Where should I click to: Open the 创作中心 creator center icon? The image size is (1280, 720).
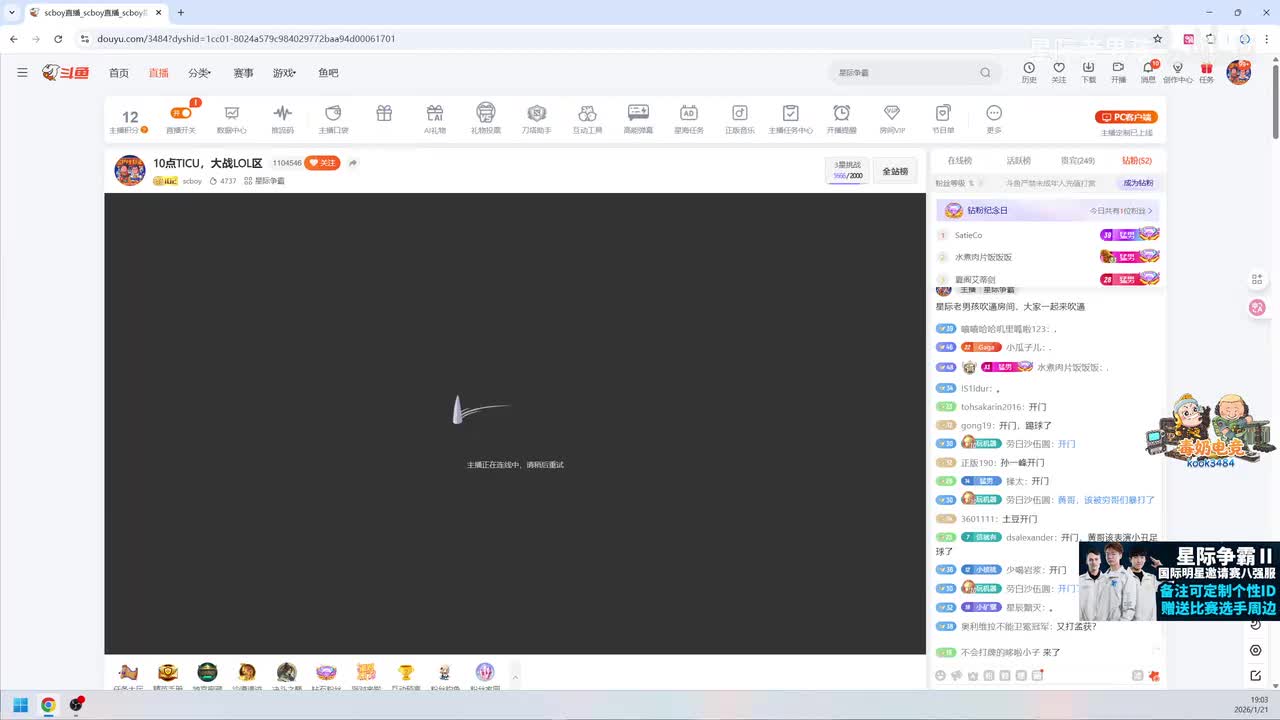coord(1177,72)
